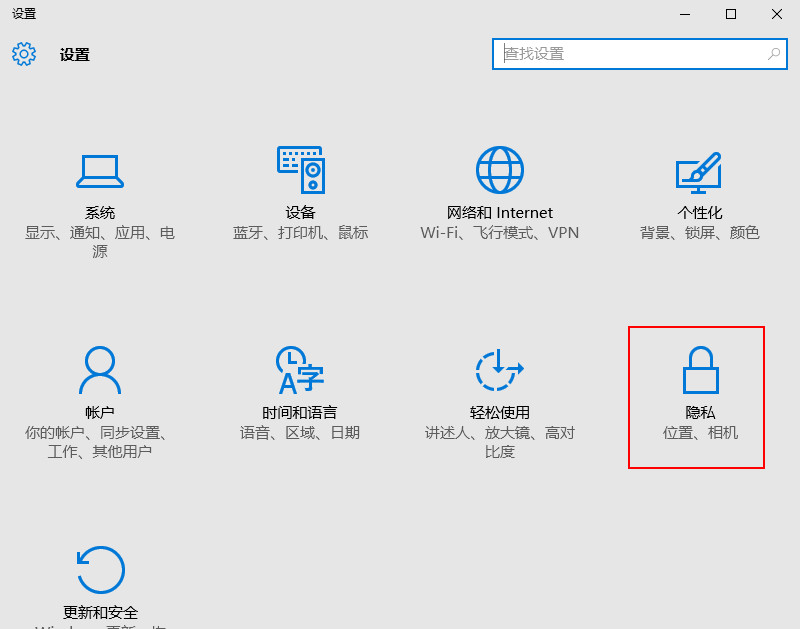The image size is (800, 629).
Task: Click the text 你的帐户、同步设置、工作、其他用户
Action: 97,442
